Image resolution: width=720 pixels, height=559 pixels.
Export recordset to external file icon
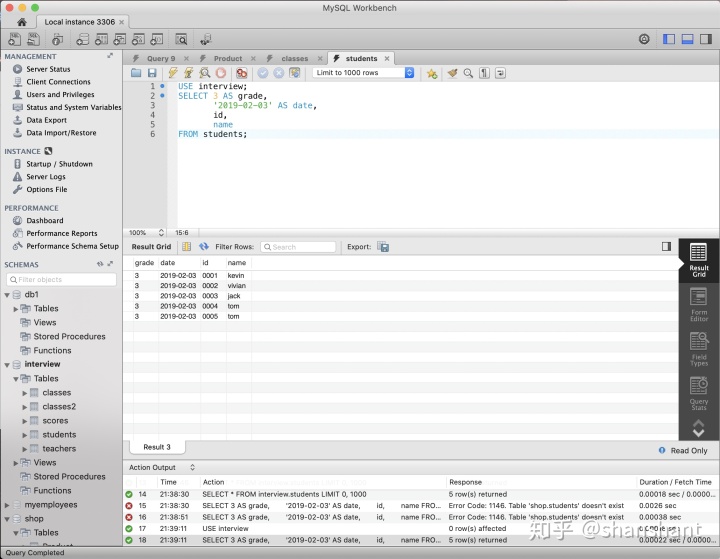pyautogui.click(x=383, y=247)
